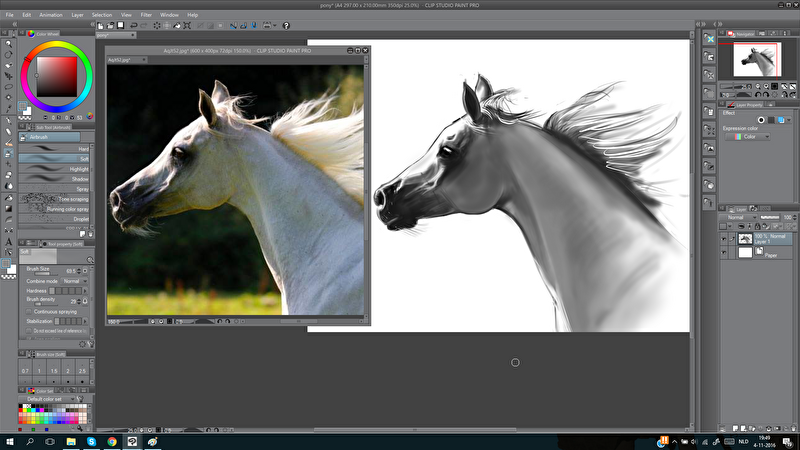This screenshot has height=450, width=800.
Task: Open the Window menu
Action: click(169, 15)
